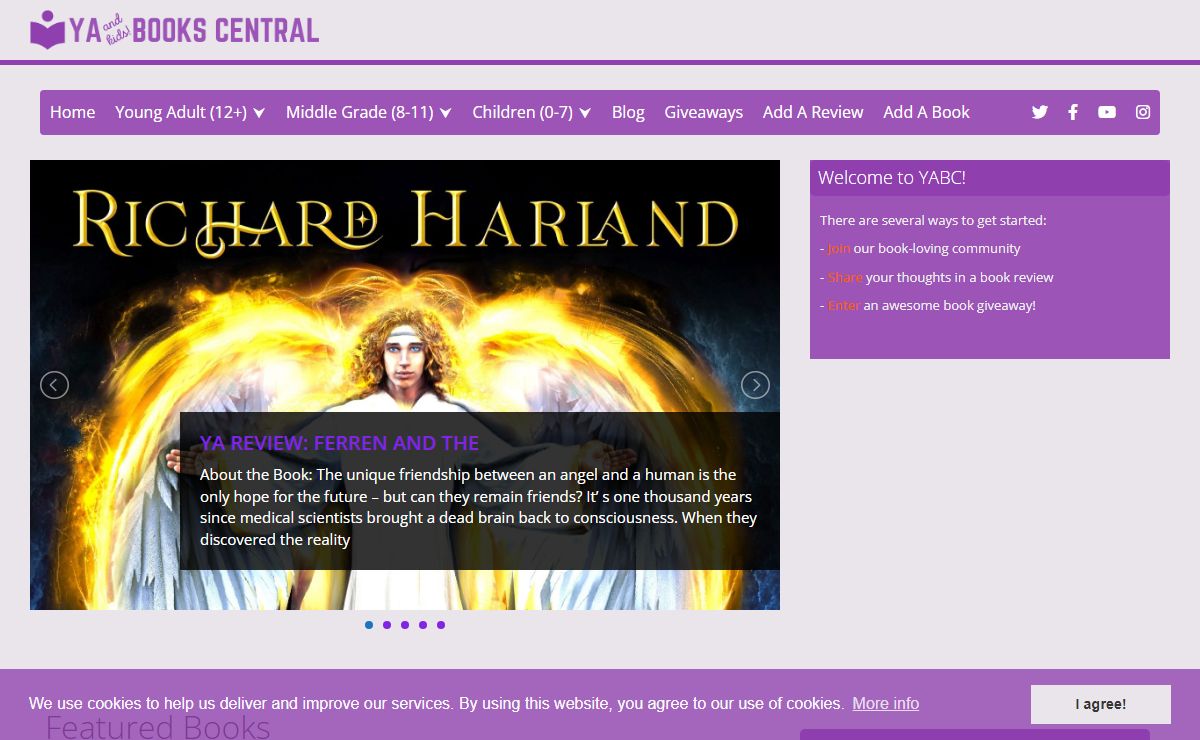Click More info cookie link
Screen dimensions: 1200x740
pyautogui.click(x=886, y=703)
